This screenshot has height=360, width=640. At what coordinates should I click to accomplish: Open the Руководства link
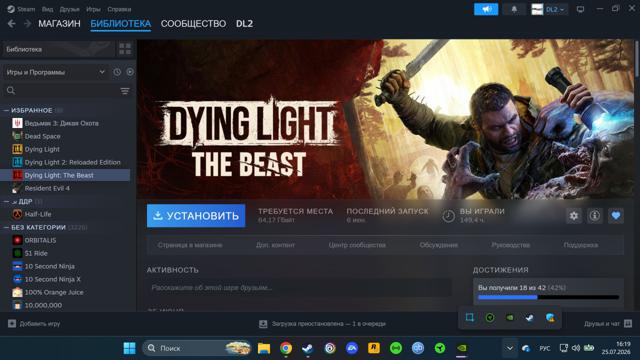point(511,245)
